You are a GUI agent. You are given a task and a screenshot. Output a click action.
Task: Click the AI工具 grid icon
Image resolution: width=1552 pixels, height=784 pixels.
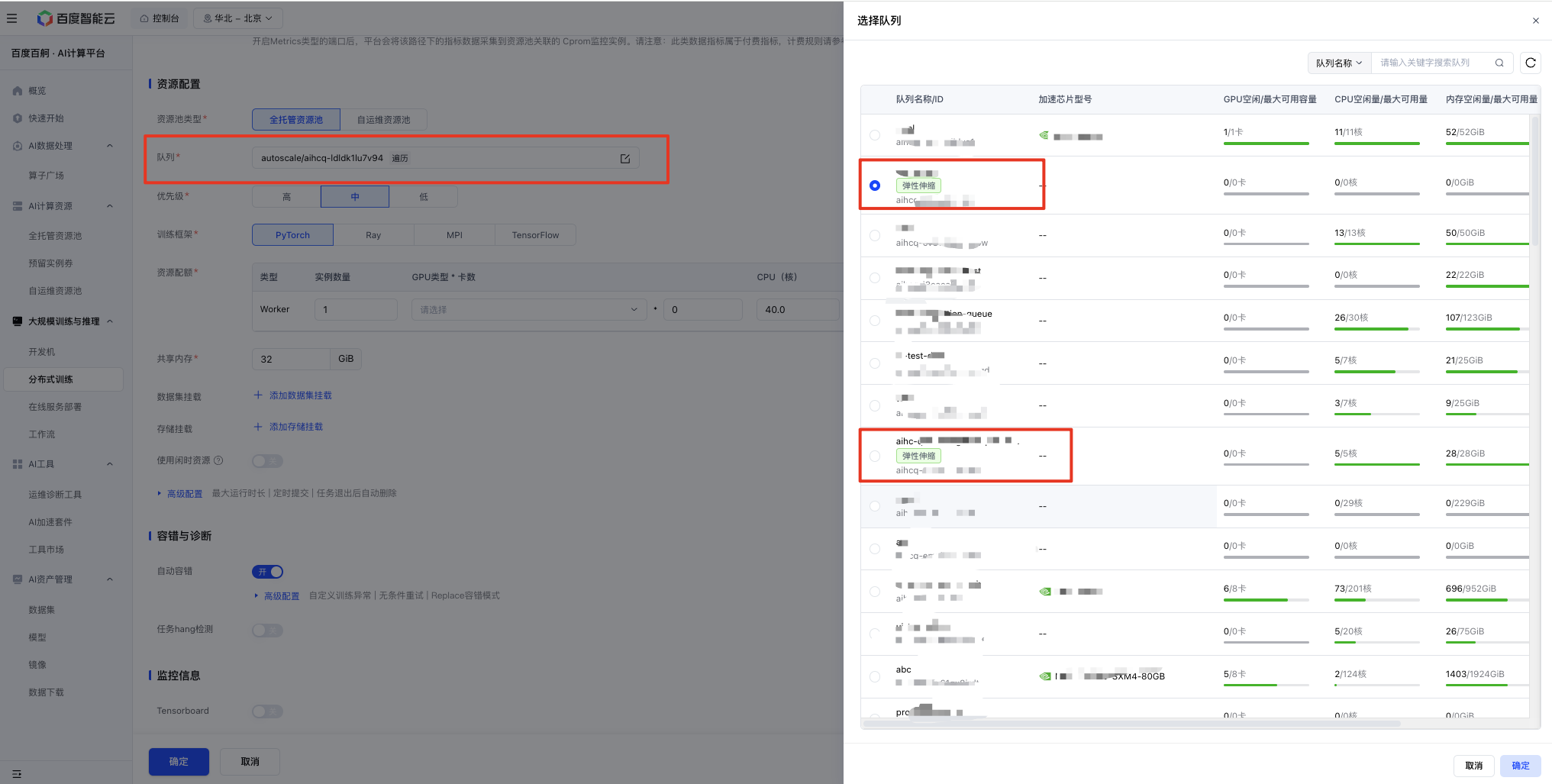[x=18, y=464]
